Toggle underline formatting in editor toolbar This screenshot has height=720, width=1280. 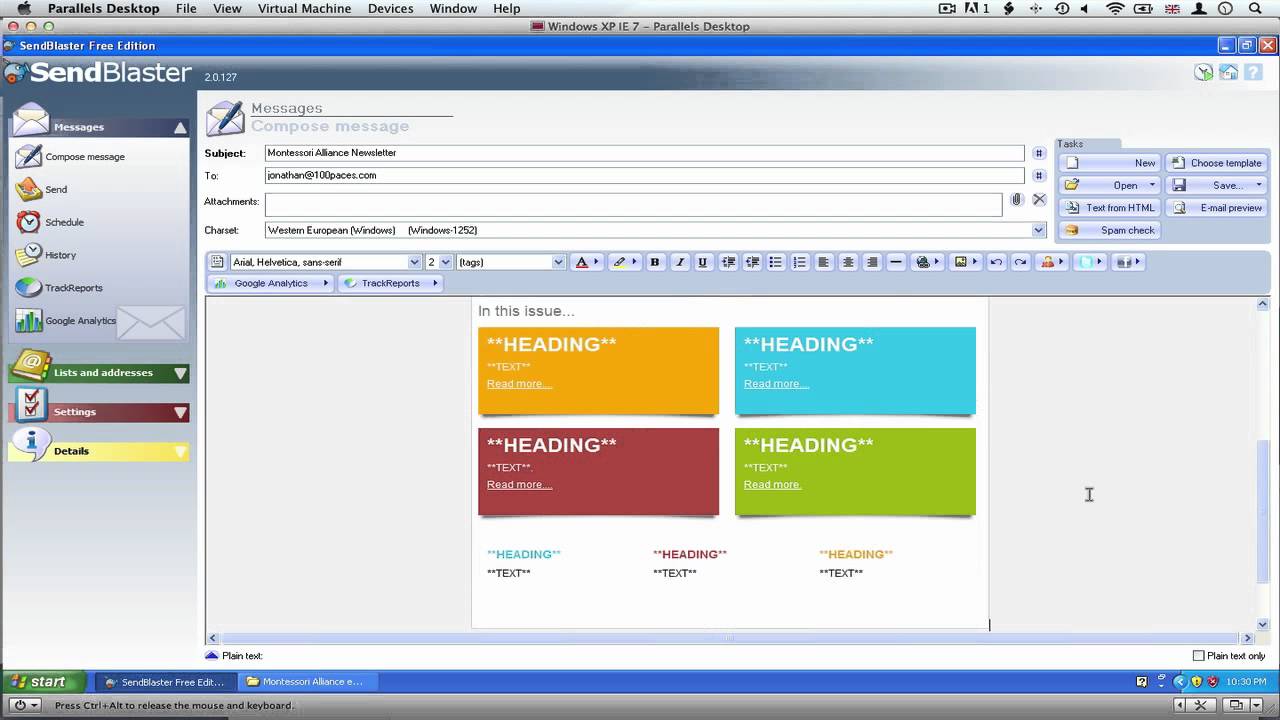tap(703, 262)
